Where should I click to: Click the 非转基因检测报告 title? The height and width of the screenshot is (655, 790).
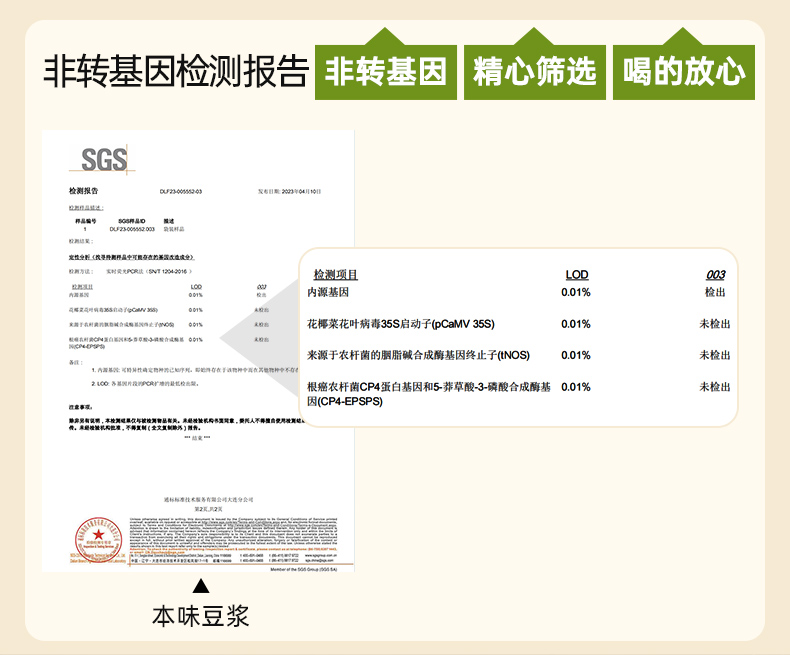[x=175, y=72]
